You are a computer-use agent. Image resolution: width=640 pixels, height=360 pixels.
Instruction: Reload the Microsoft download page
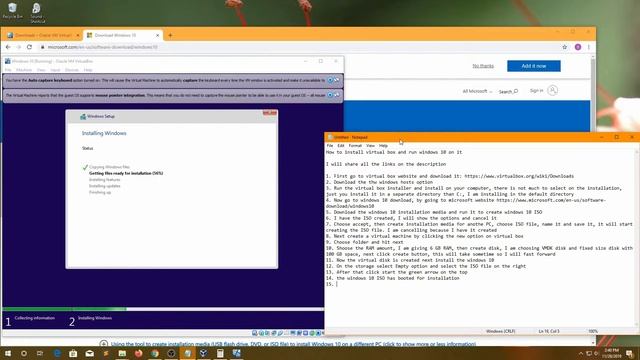click(29, 47)
